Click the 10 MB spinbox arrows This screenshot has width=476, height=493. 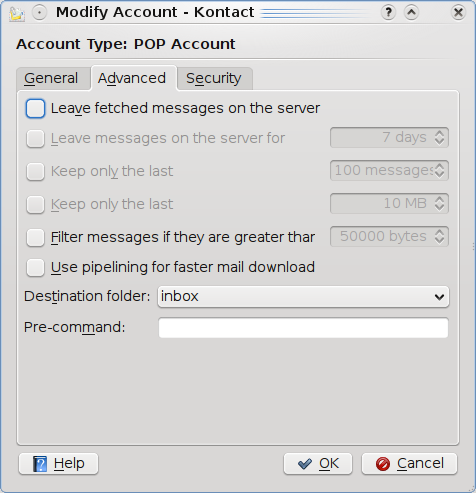coord(439,203)
